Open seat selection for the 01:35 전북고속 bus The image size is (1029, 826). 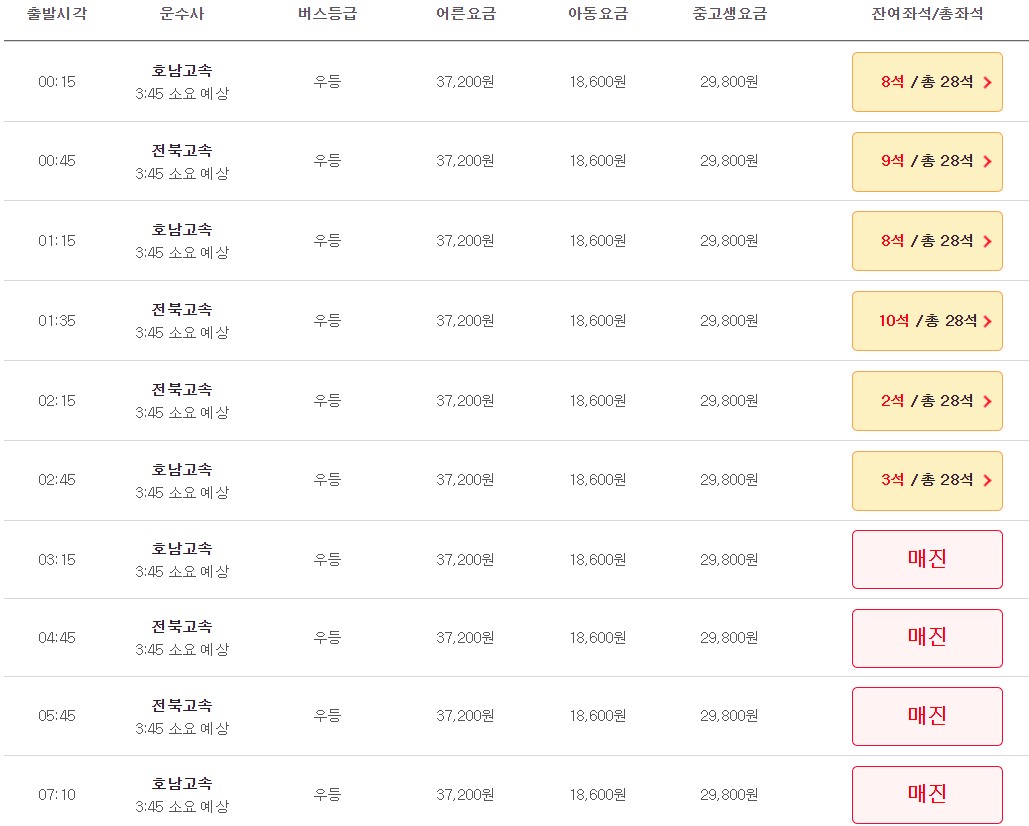tap(926, 321)
